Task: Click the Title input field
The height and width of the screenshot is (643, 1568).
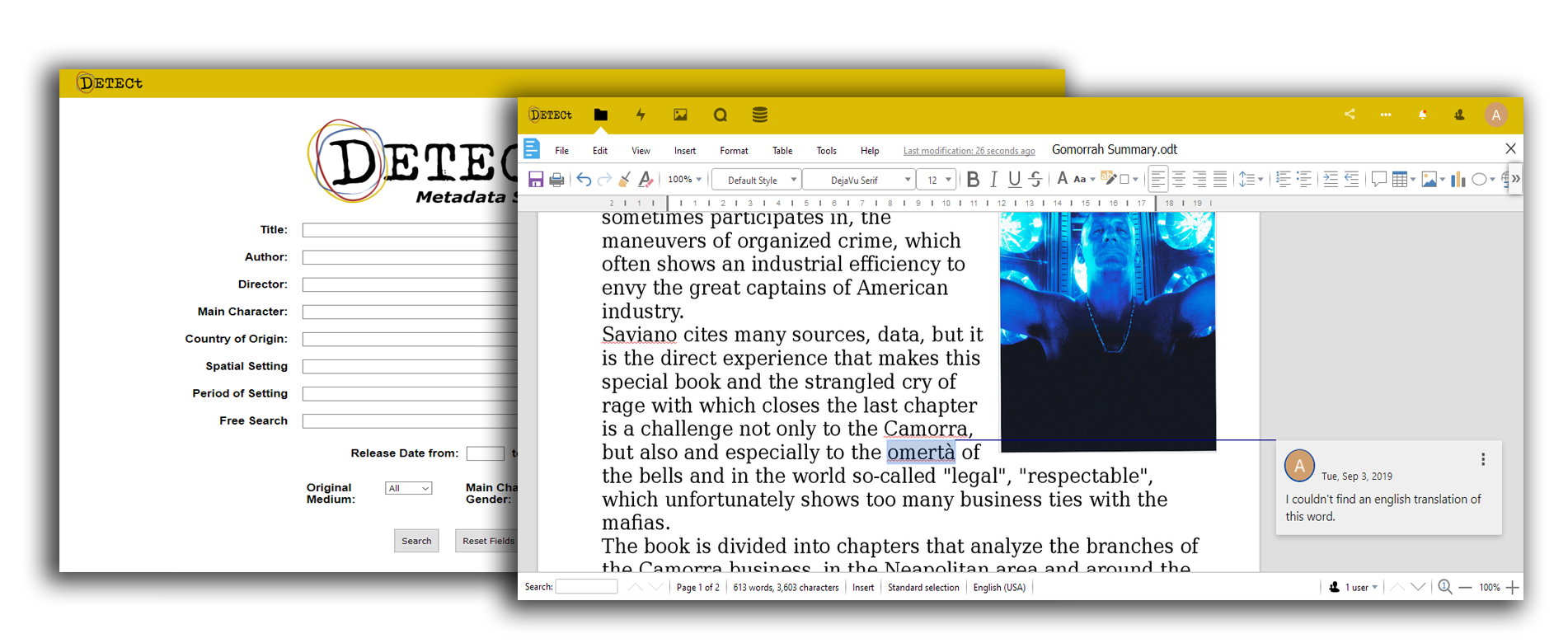Action: 410,230
